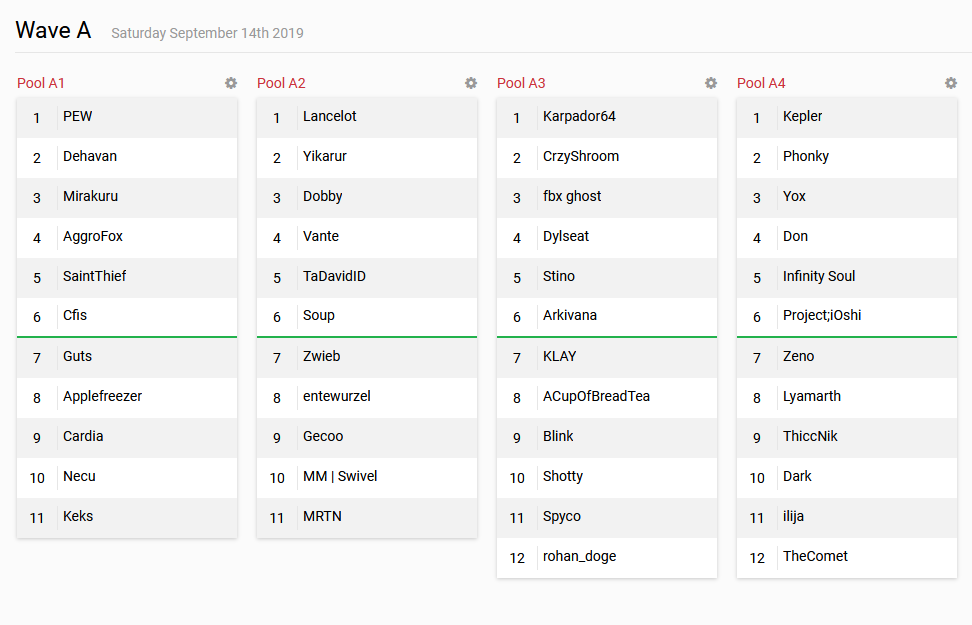
Task: Open the Pool A3 link
Action: click(x=521, y=83)
